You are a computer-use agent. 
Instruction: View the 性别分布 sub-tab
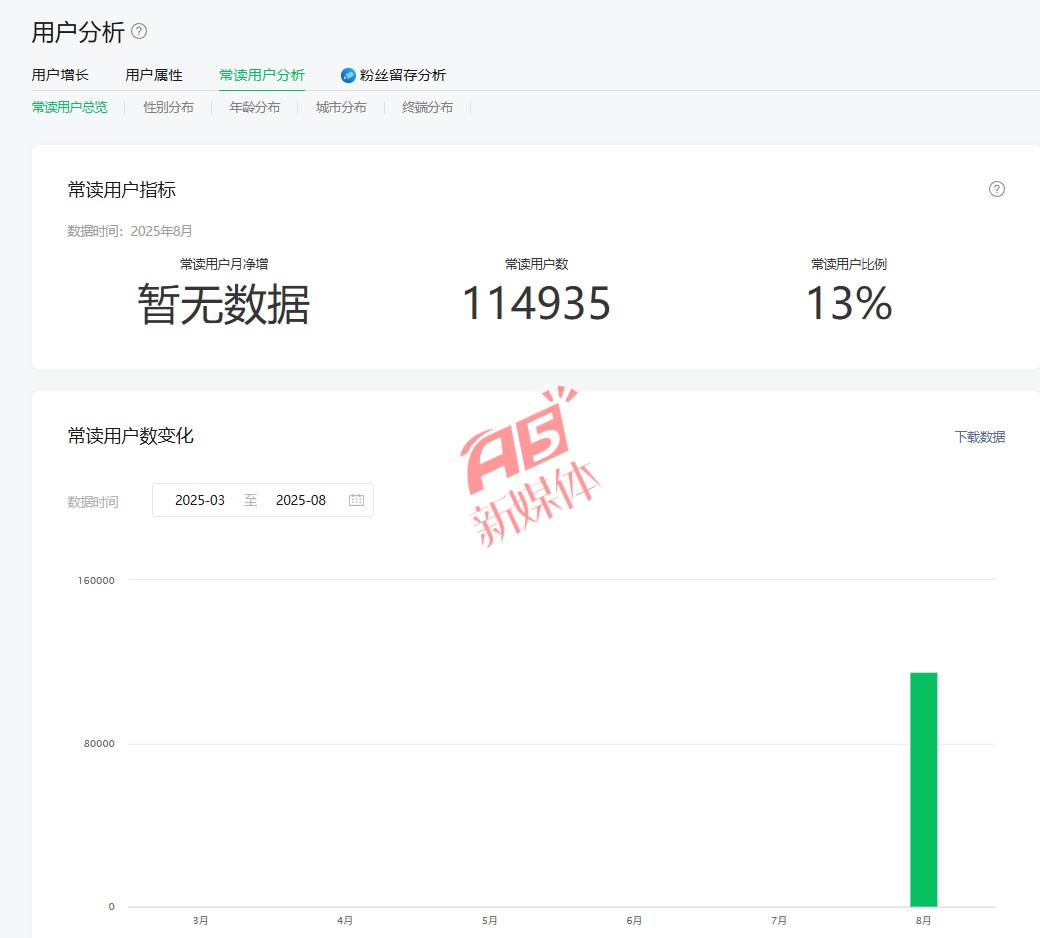click(x=168, y=107)
